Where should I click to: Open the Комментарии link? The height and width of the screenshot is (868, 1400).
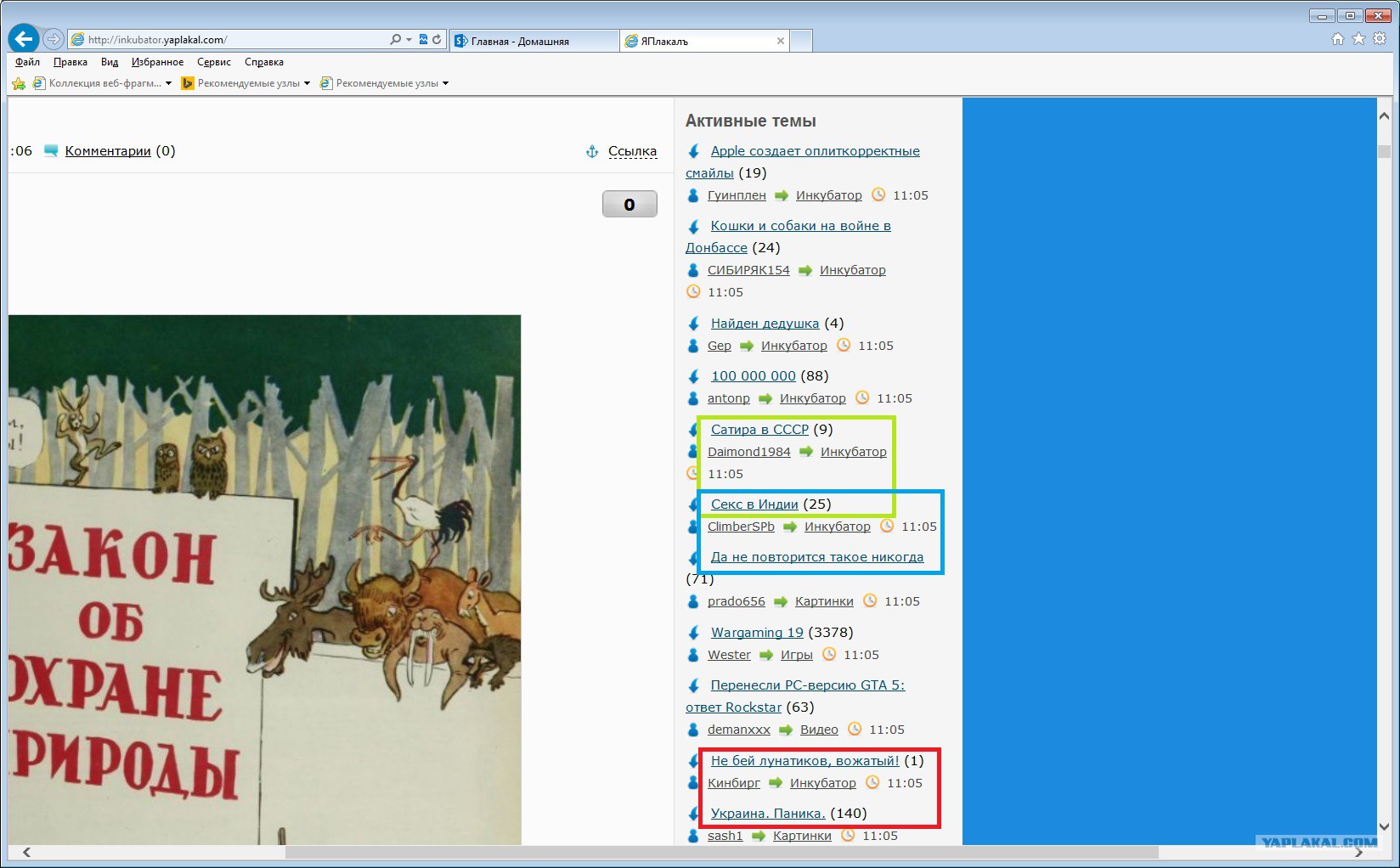tap(108, 151)
